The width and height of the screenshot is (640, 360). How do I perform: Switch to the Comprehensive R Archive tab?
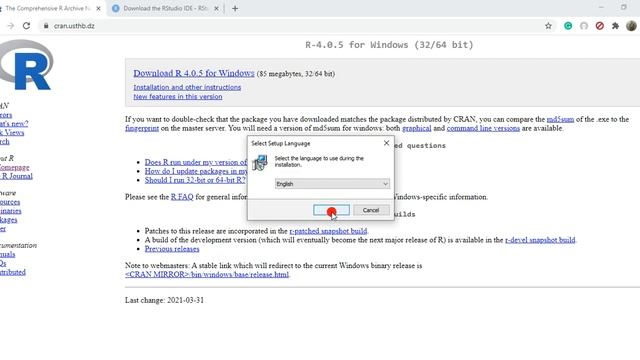tap(51, 8)
